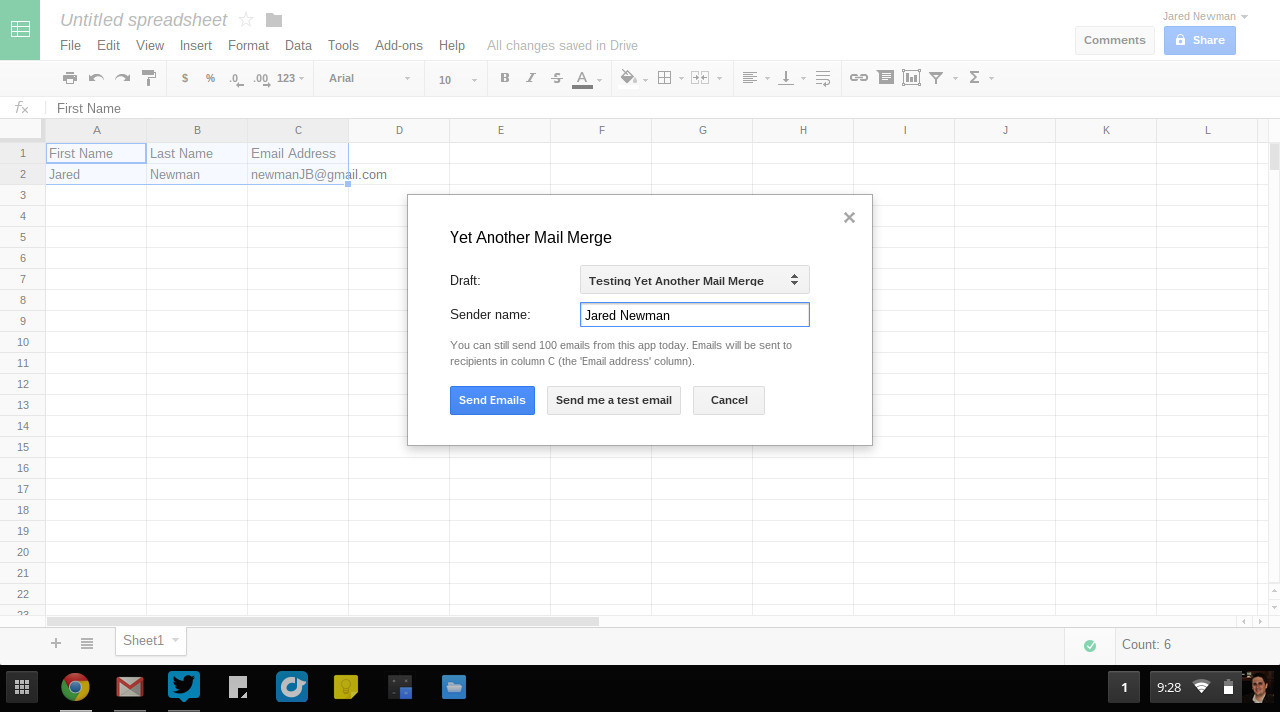Toggle italic text formatting

(531, 78)
